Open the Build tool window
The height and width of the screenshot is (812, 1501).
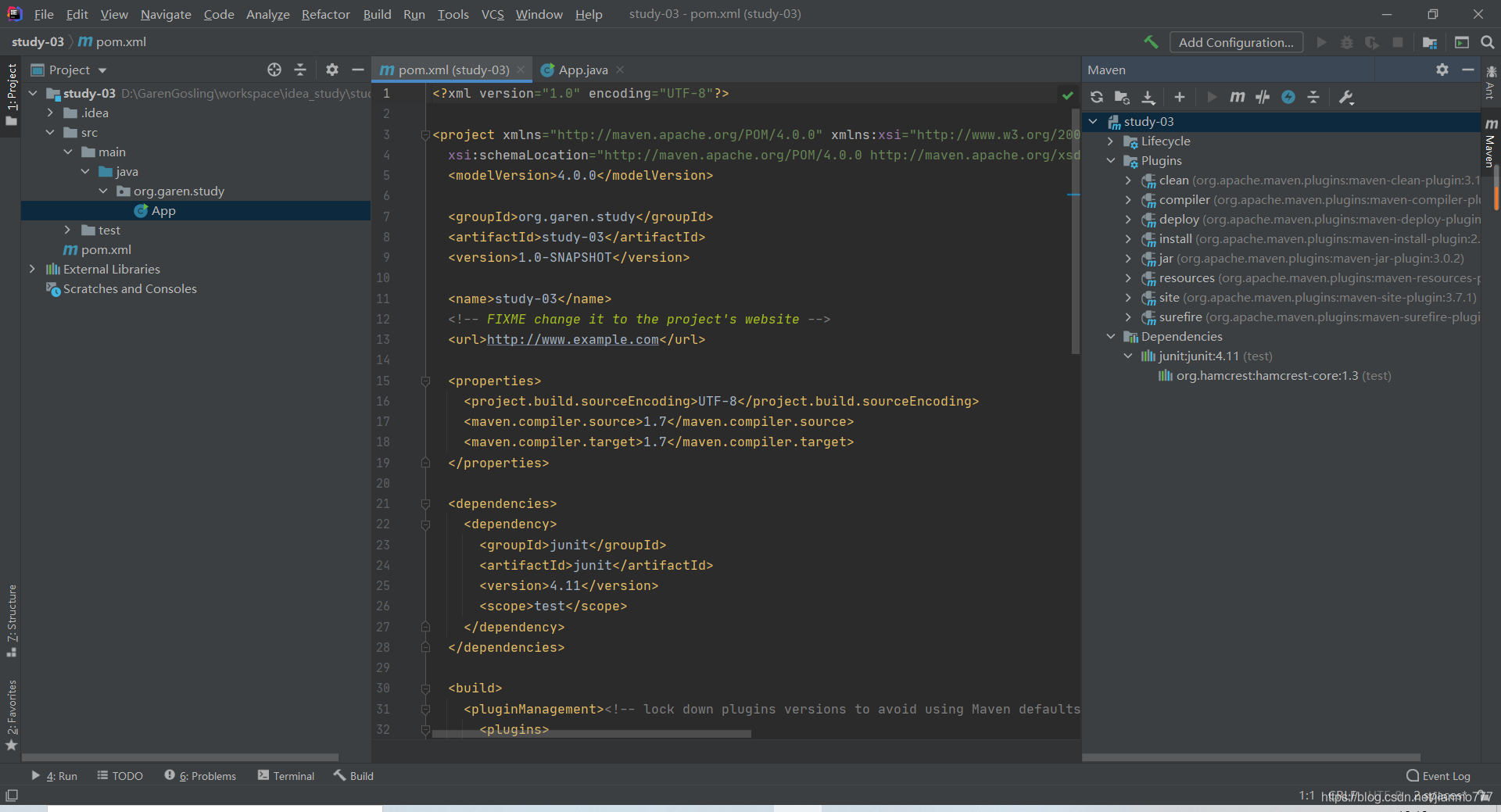354,775
